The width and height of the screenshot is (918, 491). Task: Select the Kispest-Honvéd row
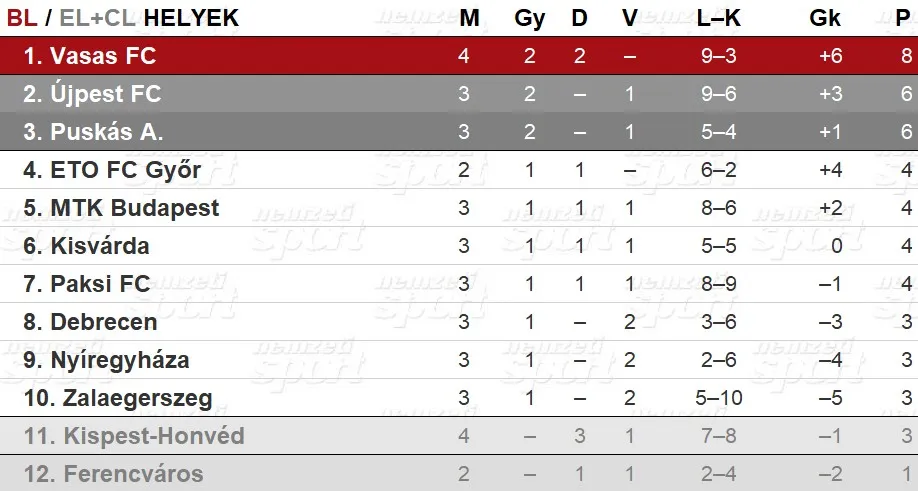coord(459,436)
